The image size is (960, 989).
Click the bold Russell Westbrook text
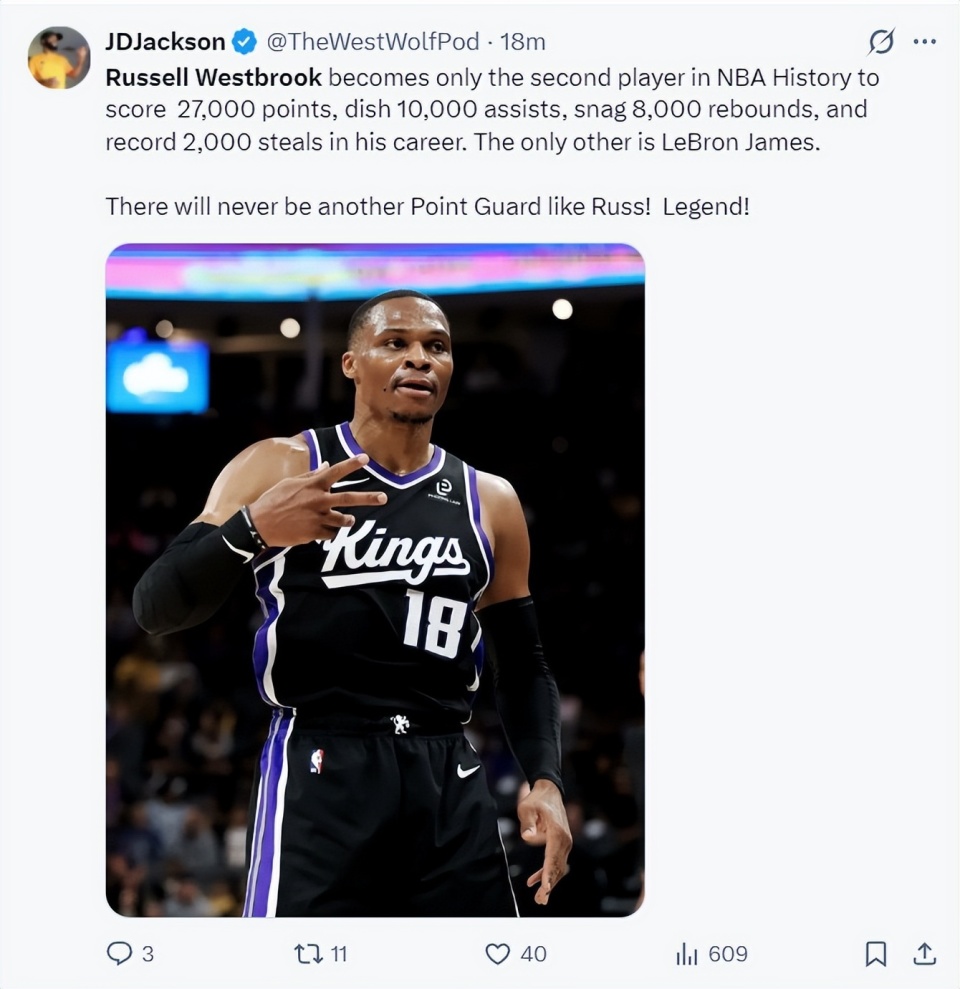click(x=214, y=77)
